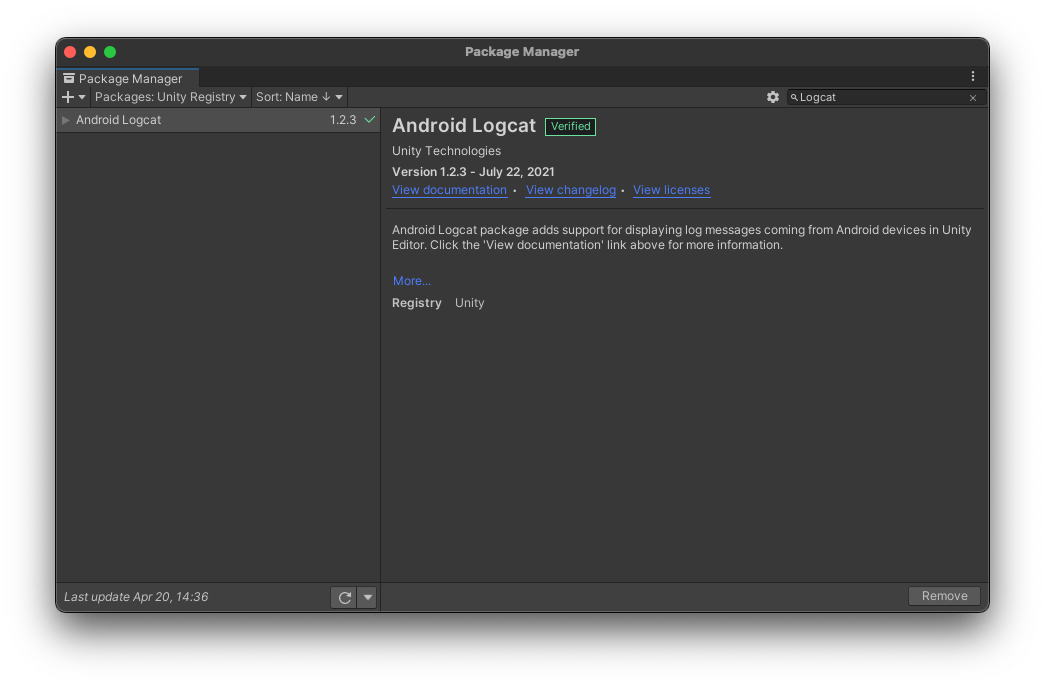Clear the Logcat search query
The image size is (1045, 686).
(972, 97)
